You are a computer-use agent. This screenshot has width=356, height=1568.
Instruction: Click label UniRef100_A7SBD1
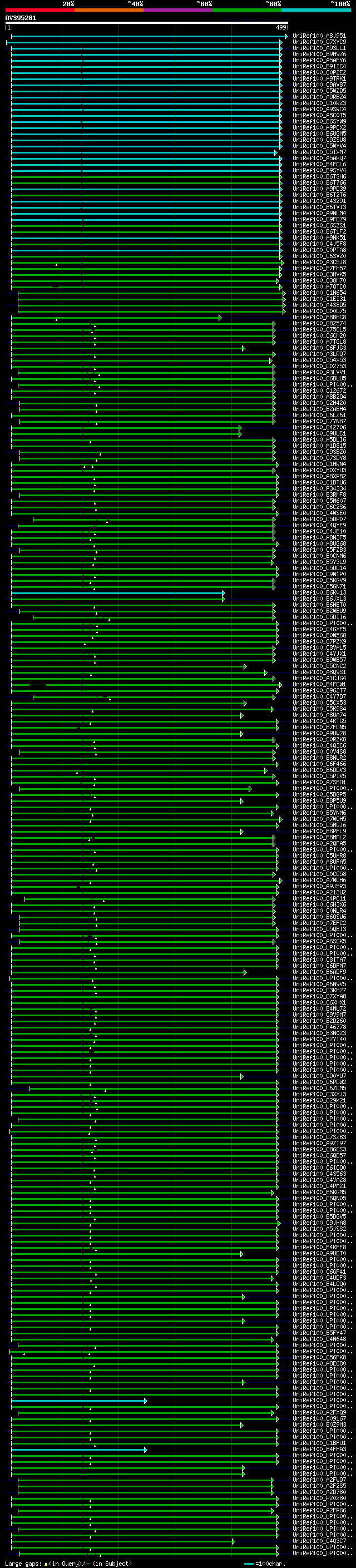pos(319,783)
